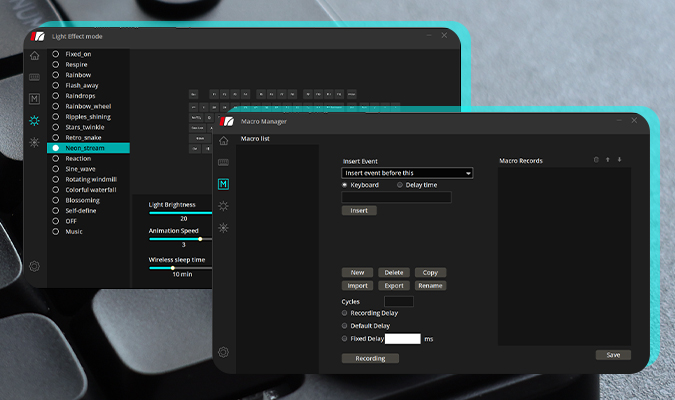
Task: Select light effect sun icon in Macro Manager sidebar
Action: click(223, 206)
